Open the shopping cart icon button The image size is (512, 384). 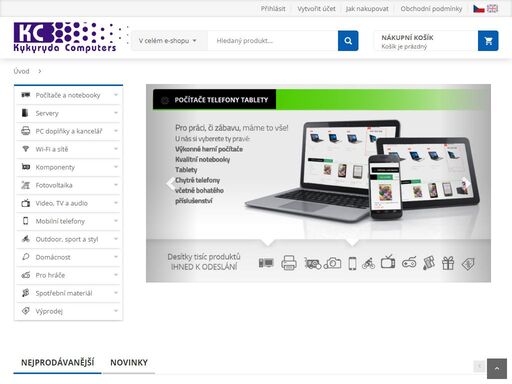(x=488, y=41)
